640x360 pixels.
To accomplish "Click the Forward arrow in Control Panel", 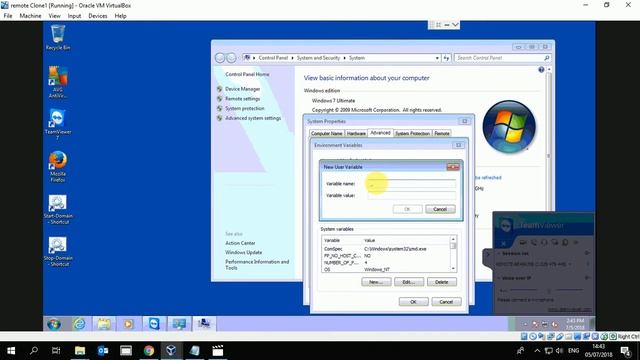I will coord(231,58).
